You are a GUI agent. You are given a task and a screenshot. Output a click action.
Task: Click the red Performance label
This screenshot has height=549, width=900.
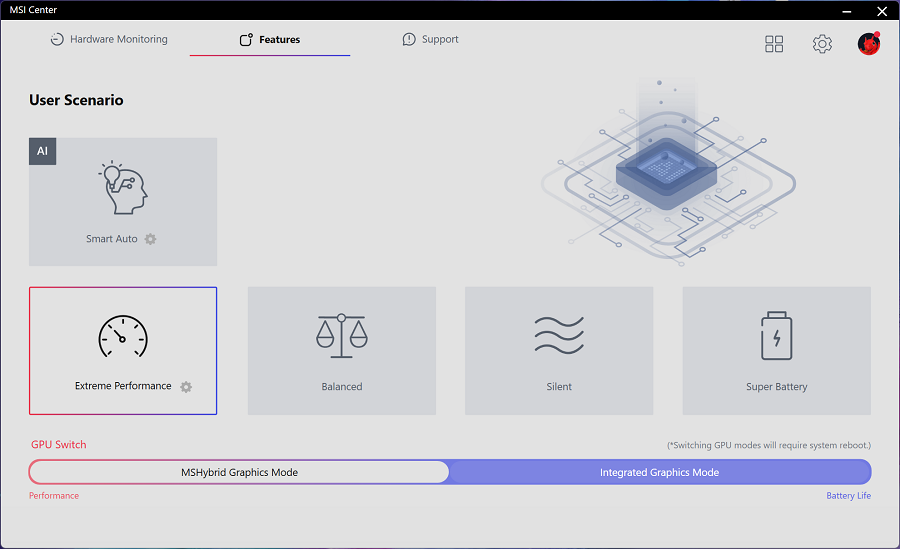(54, 496)
